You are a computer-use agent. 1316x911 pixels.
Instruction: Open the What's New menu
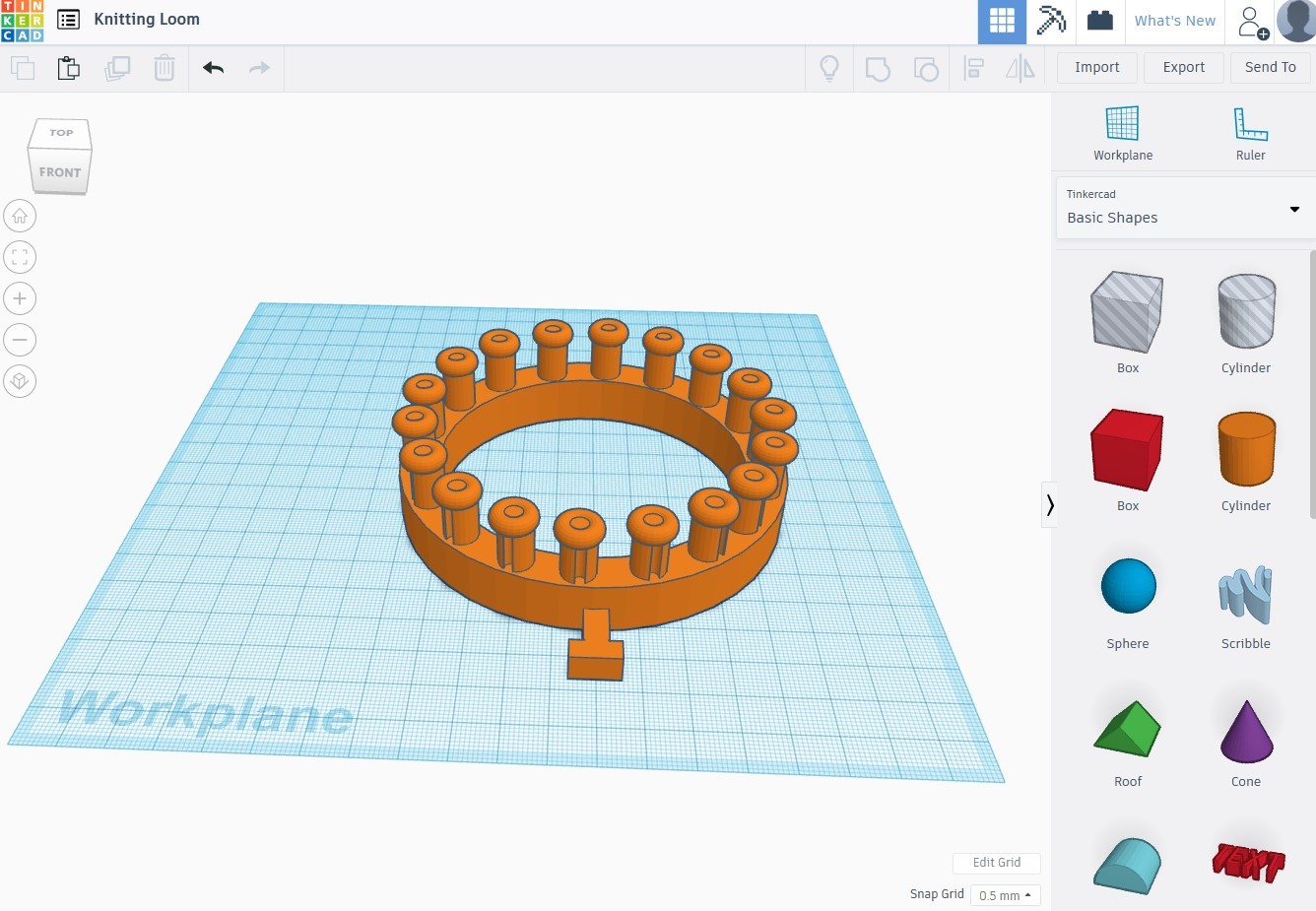click(1174, 21)
